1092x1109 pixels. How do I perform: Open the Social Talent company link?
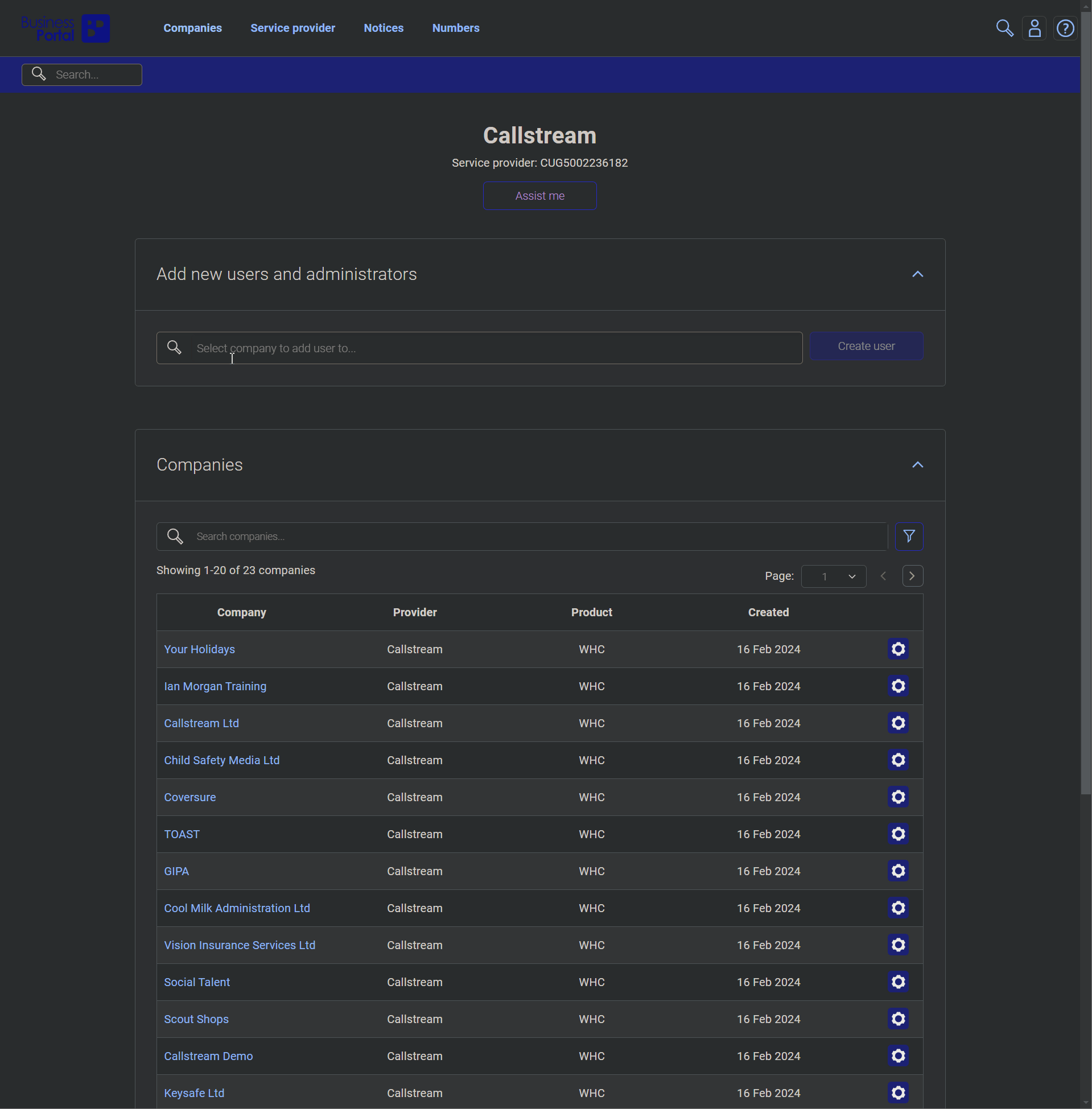(x=197, y=982)
